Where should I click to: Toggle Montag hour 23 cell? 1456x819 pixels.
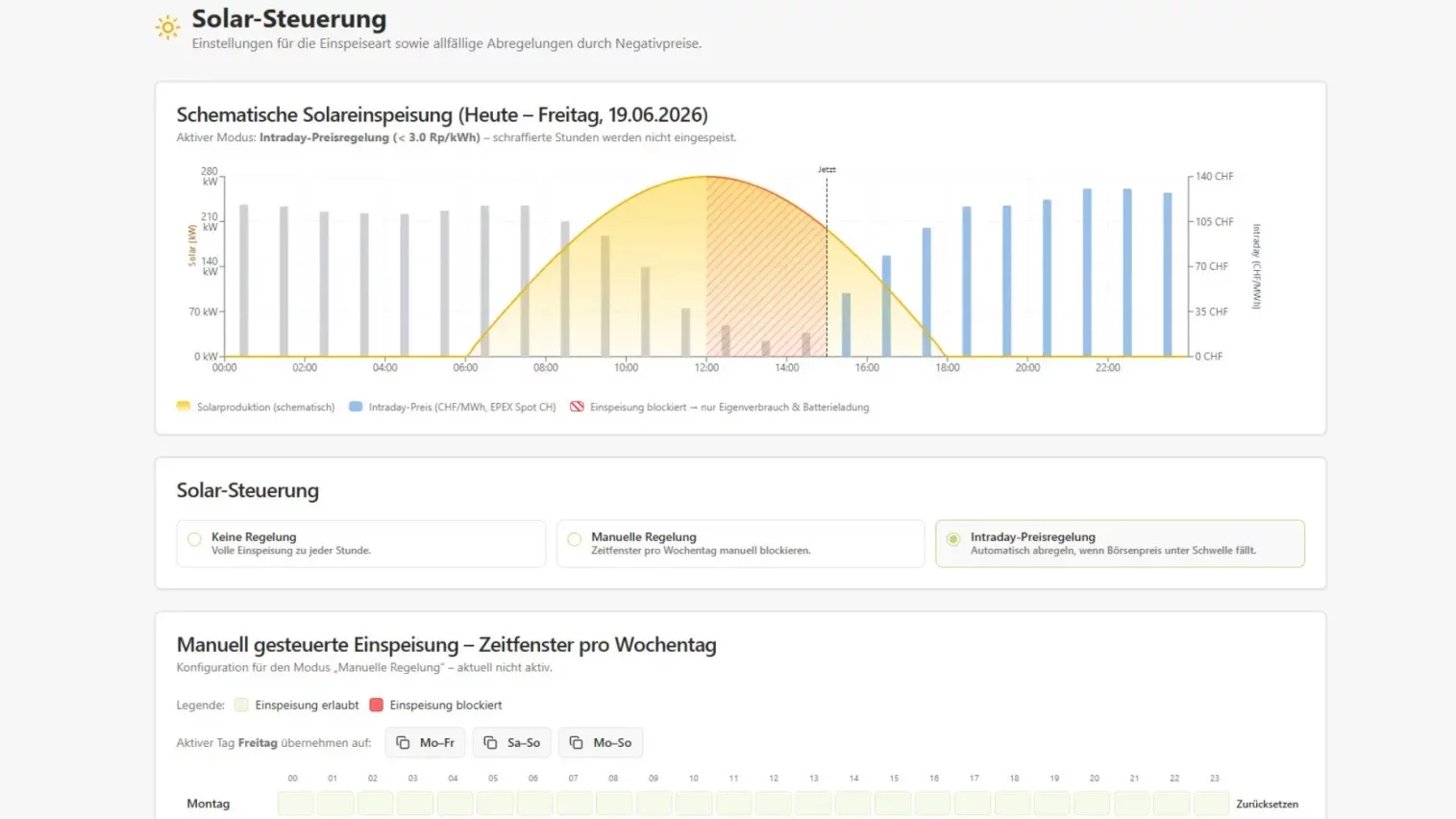(1212, 804)
